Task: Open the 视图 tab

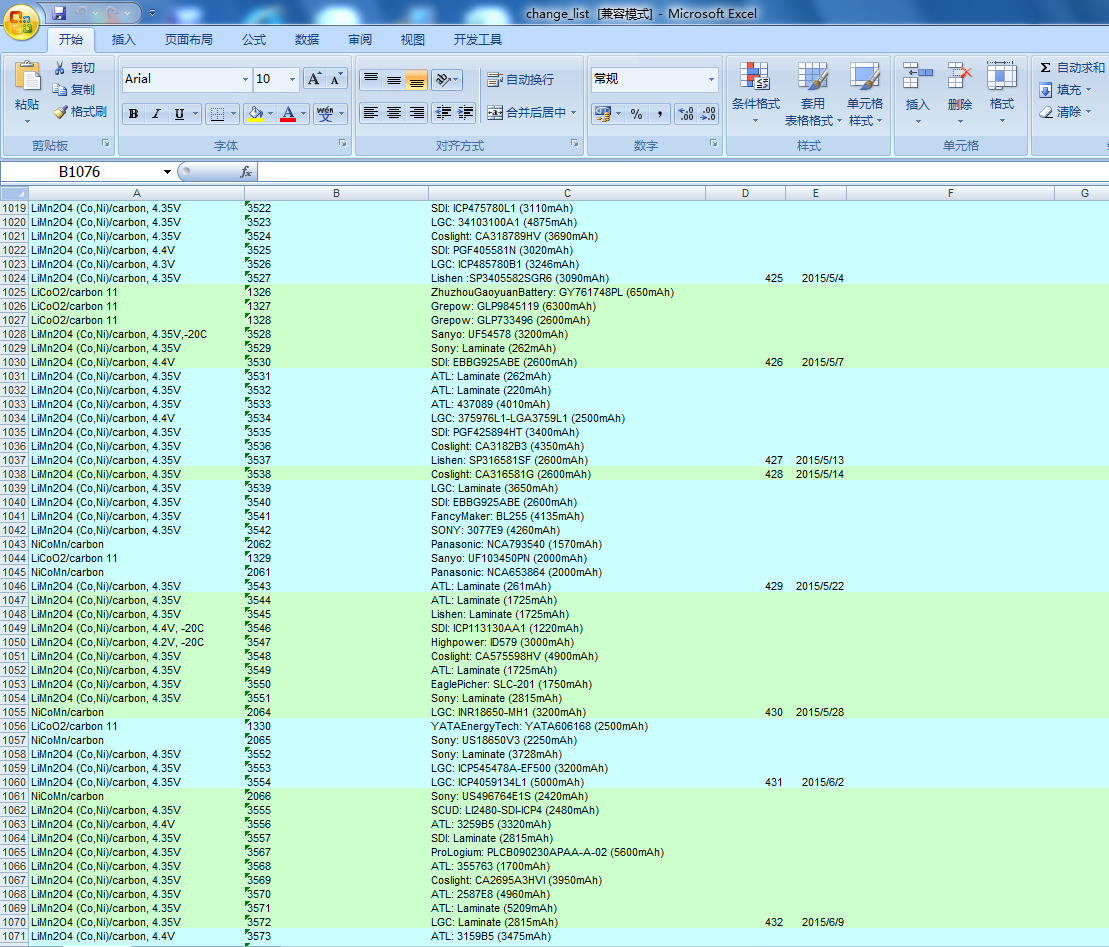Action: (412, 40)
